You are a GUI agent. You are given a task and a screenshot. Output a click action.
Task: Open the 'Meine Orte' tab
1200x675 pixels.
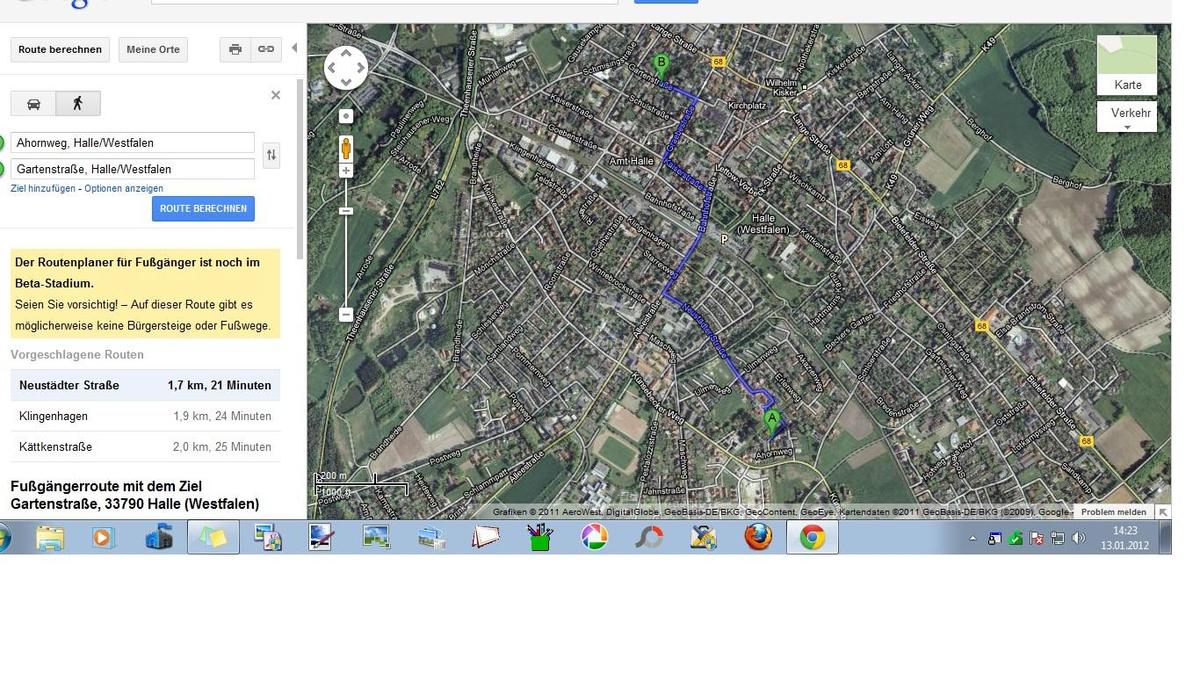click(x=153, y=49)
